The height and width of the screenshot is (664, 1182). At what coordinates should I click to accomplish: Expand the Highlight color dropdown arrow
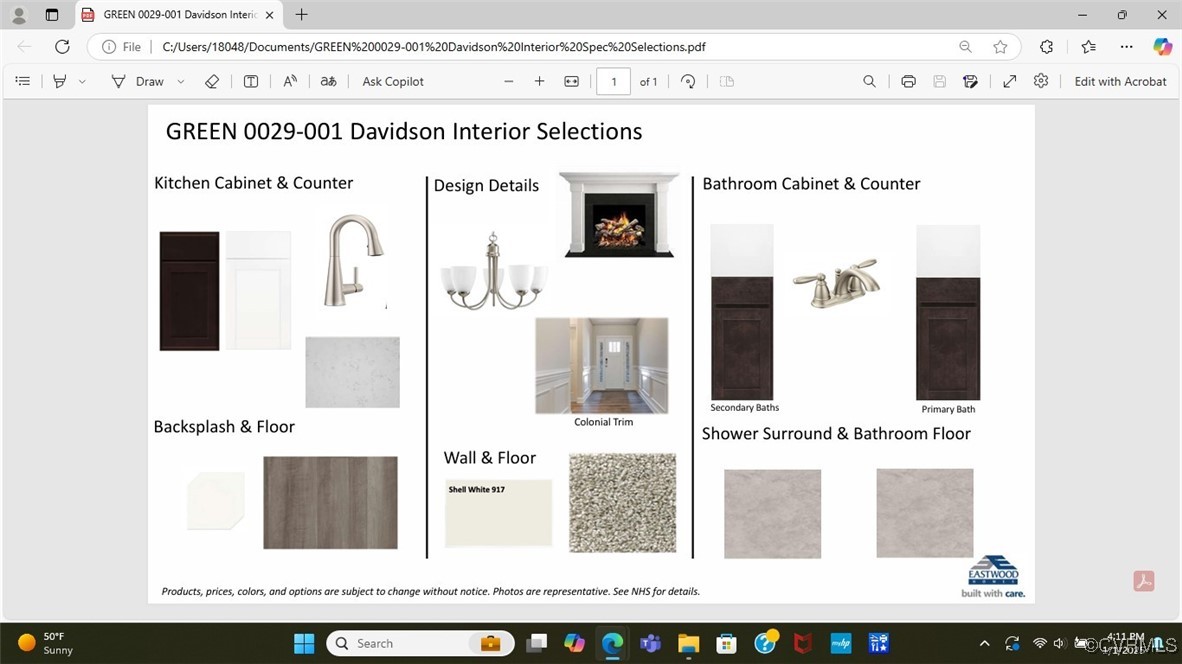[x=82, y=81]
